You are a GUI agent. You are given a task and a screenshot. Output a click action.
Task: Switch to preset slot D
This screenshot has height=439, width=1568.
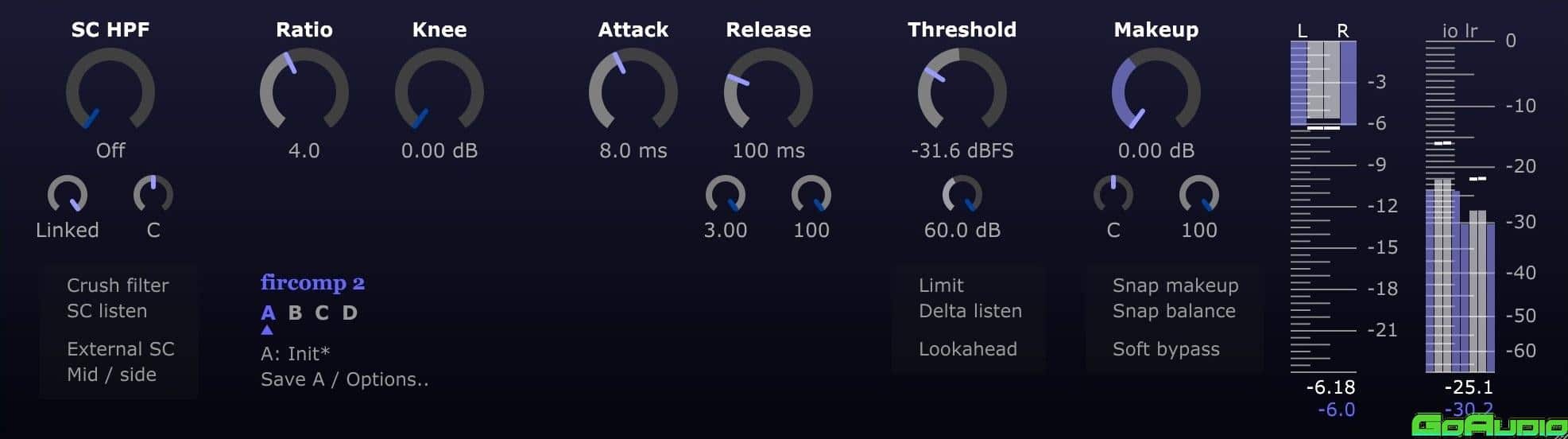(x=350, y=313)
